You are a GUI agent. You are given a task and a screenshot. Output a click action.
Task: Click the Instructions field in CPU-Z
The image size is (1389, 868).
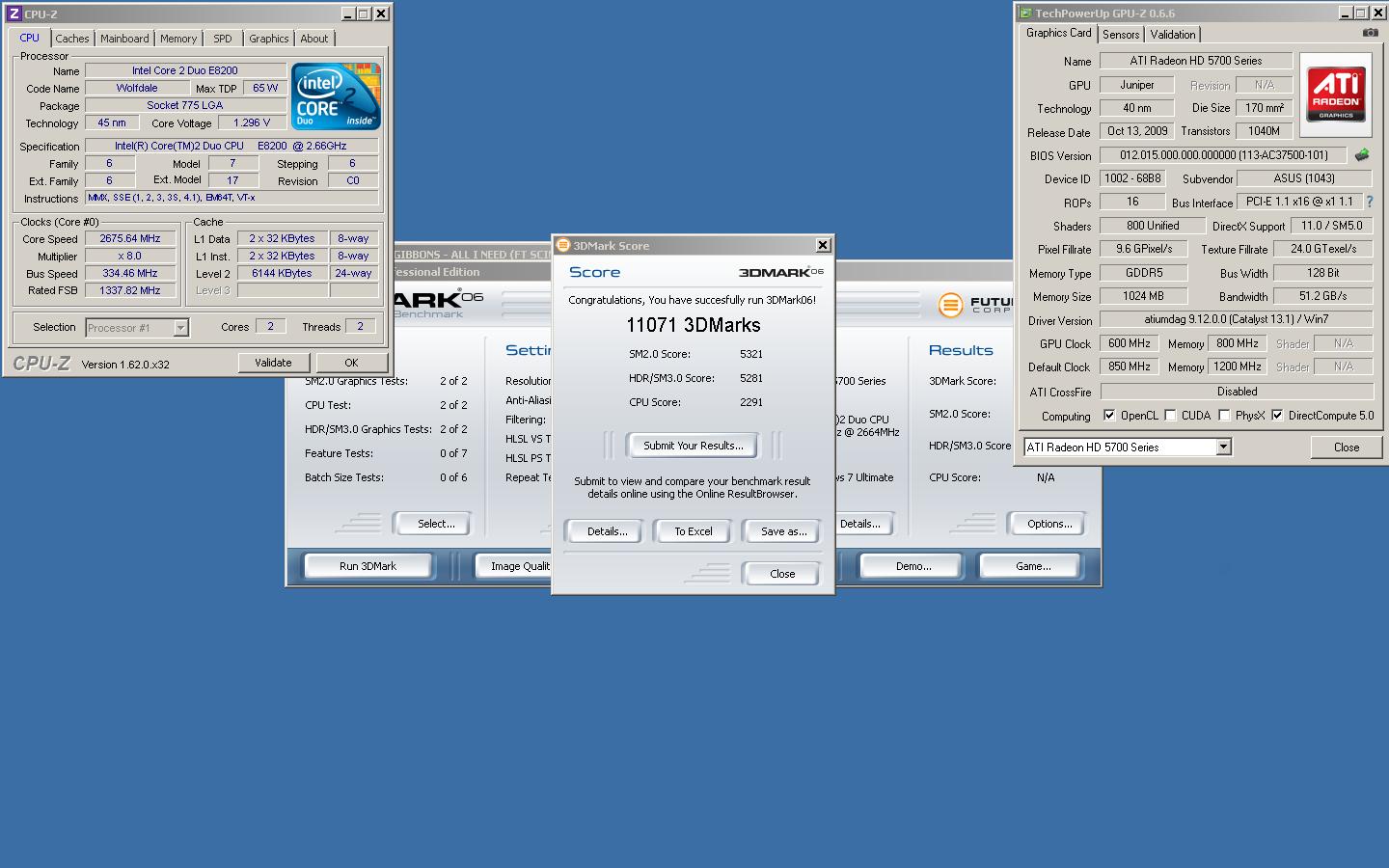click(231, 198)
